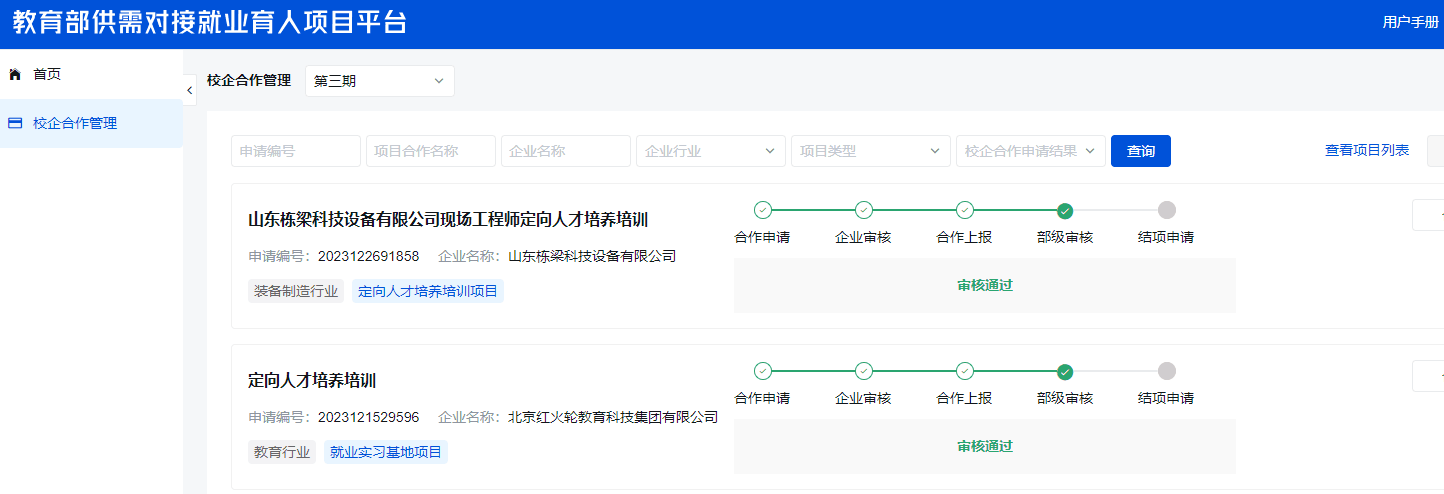Expand the 校企合作申请结果 dropdown
Image resolution: width=1444 pixels, height=494 pixels.
[1030, 151]
